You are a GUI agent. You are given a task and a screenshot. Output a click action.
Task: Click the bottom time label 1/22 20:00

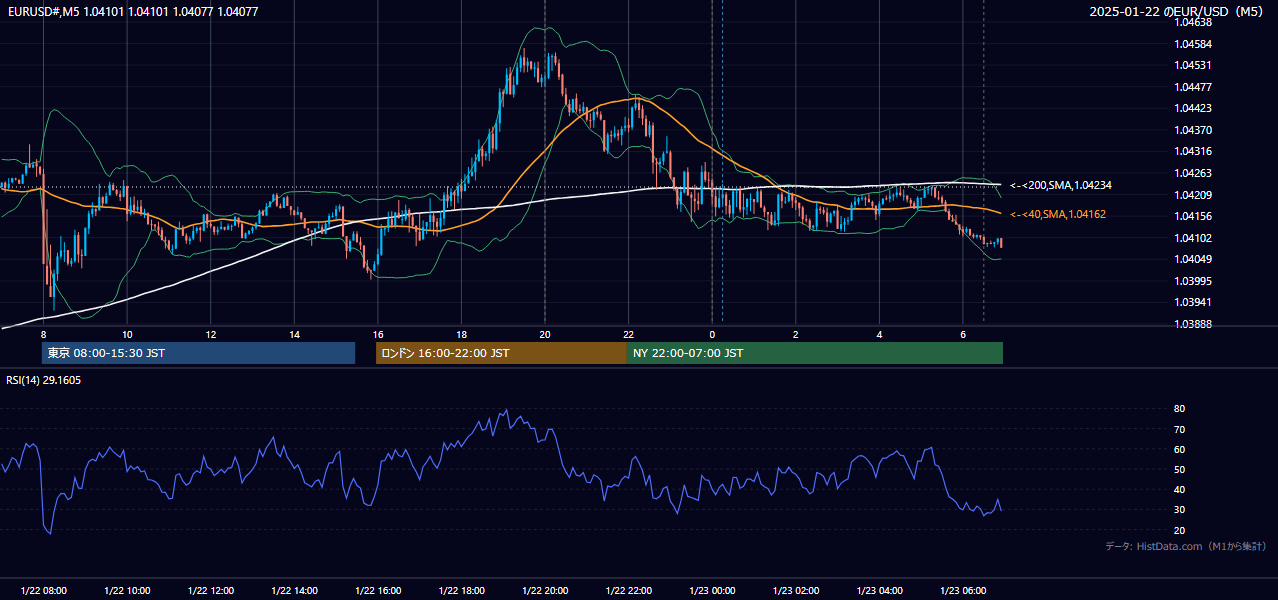click(545, 591)
